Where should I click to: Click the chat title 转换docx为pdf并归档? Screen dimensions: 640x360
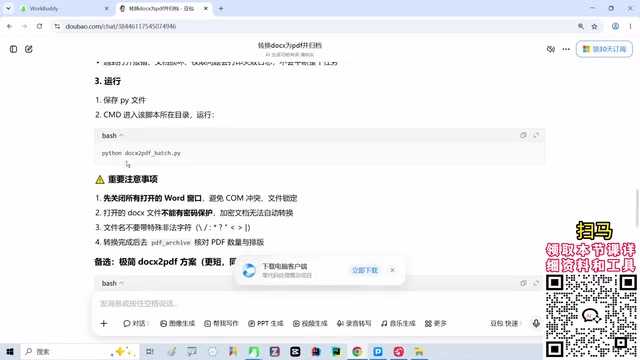(x=290, y=45)
